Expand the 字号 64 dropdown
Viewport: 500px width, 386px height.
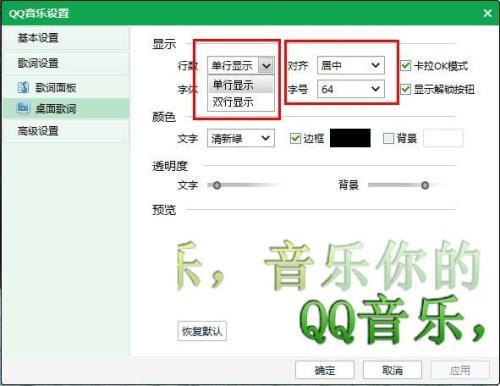[x=351, y=89]
